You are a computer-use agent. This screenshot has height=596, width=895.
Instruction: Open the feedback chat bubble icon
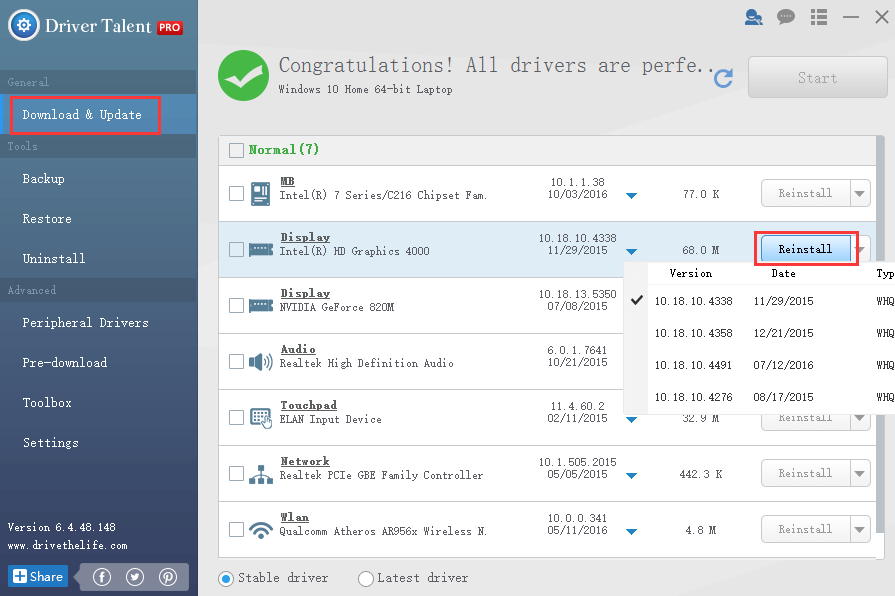click(786, 17)
